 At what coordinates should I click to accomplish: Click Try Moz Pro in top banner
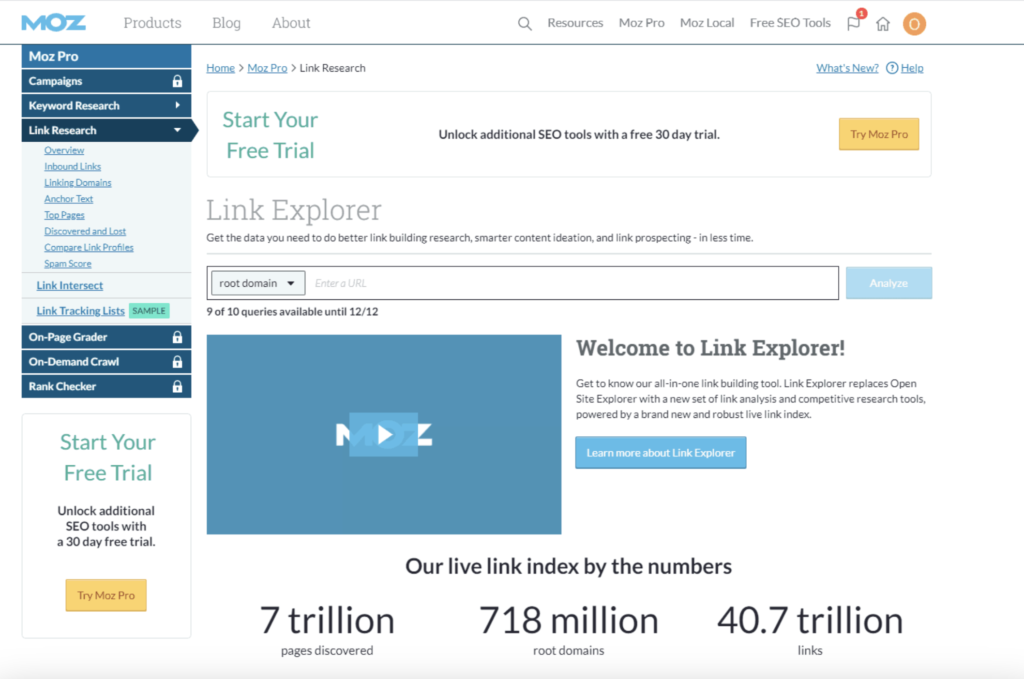(879, 134)
